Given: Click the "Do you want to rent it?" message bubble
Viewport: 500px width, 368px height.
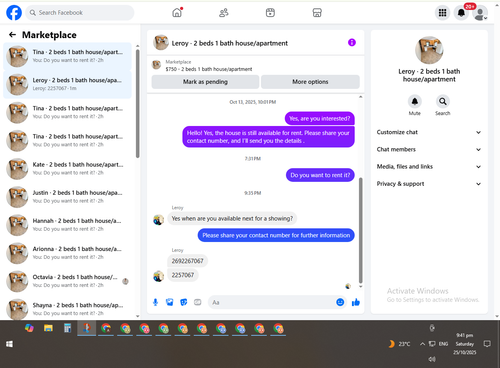Looking at the screenshot, I should (320, 175).
